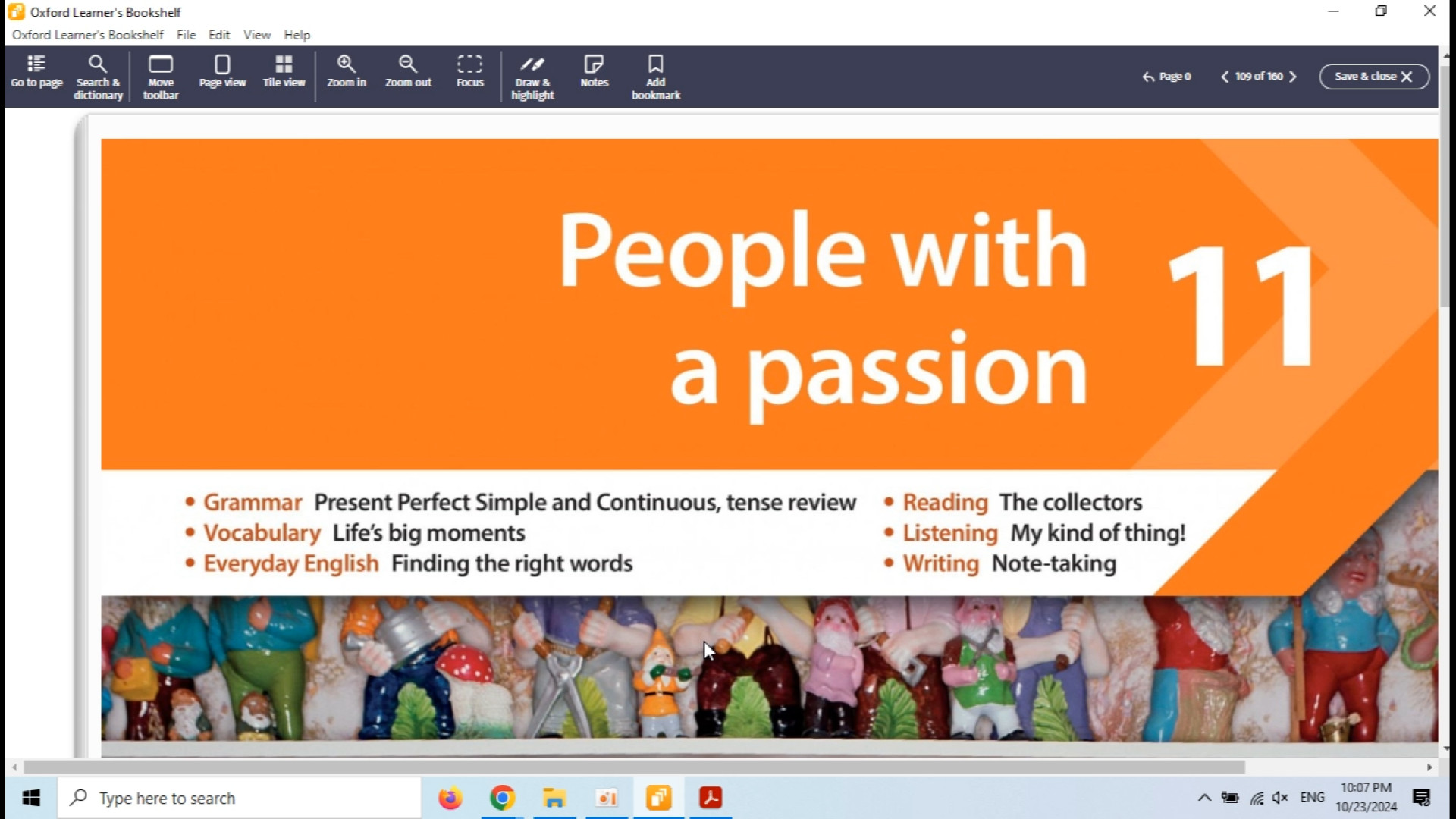1456x819 pixels.
Task: Go to next page with right chevron
Action: click(x=1293, y=77)
